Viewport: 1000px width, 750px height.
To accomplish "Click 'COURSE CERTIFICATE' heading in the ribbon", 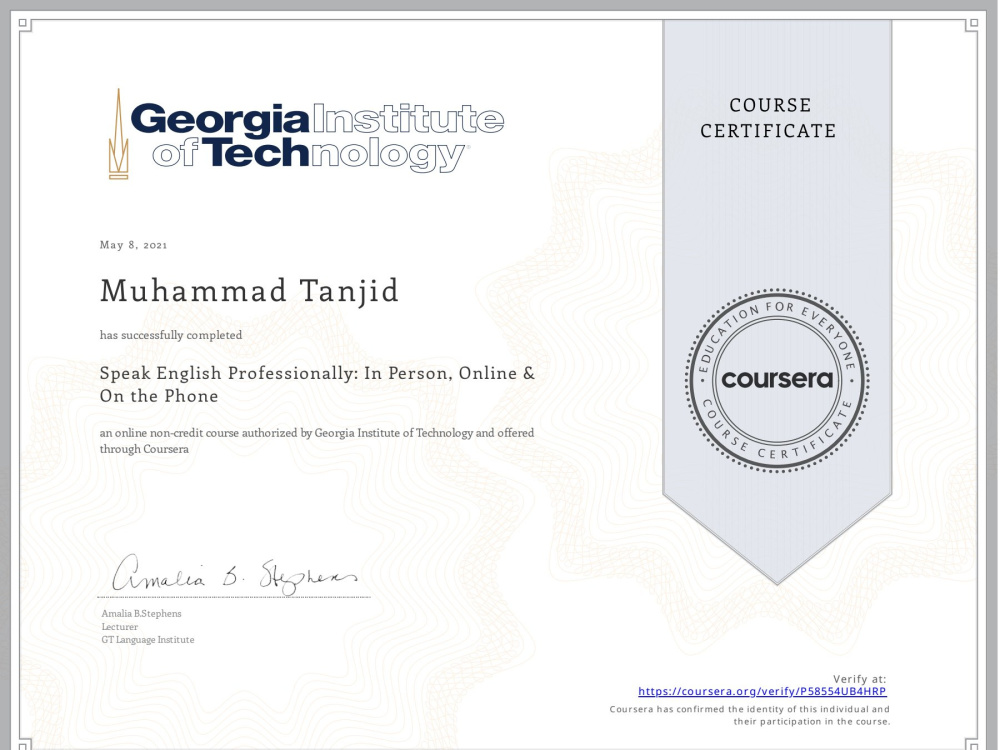I will [x=768, y=118].
